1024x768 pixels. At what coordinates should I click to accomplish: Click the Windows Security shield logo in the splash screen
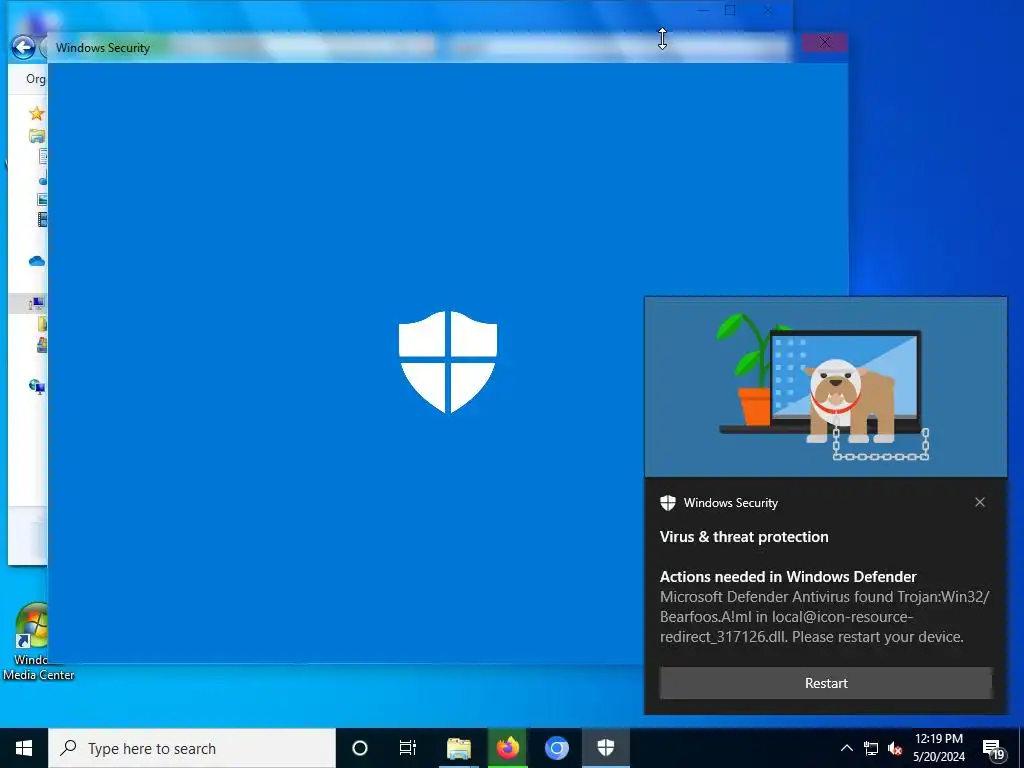448,362
